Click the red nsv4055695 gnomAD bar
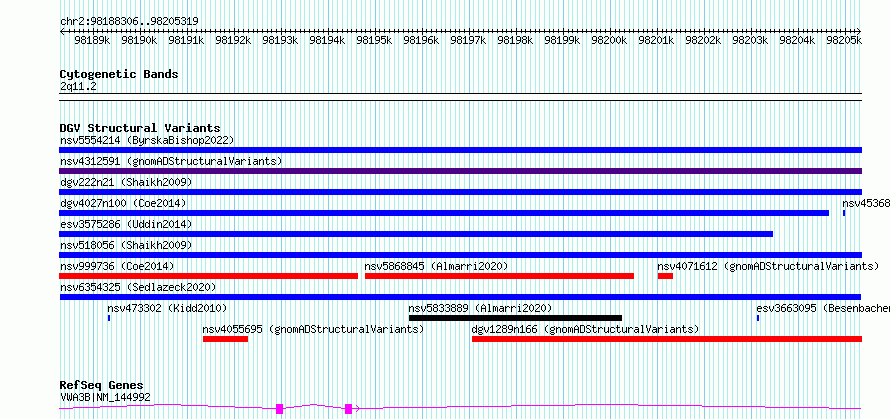Image resolution: width=890 pixels, height=419 pixels. point(225,339)
